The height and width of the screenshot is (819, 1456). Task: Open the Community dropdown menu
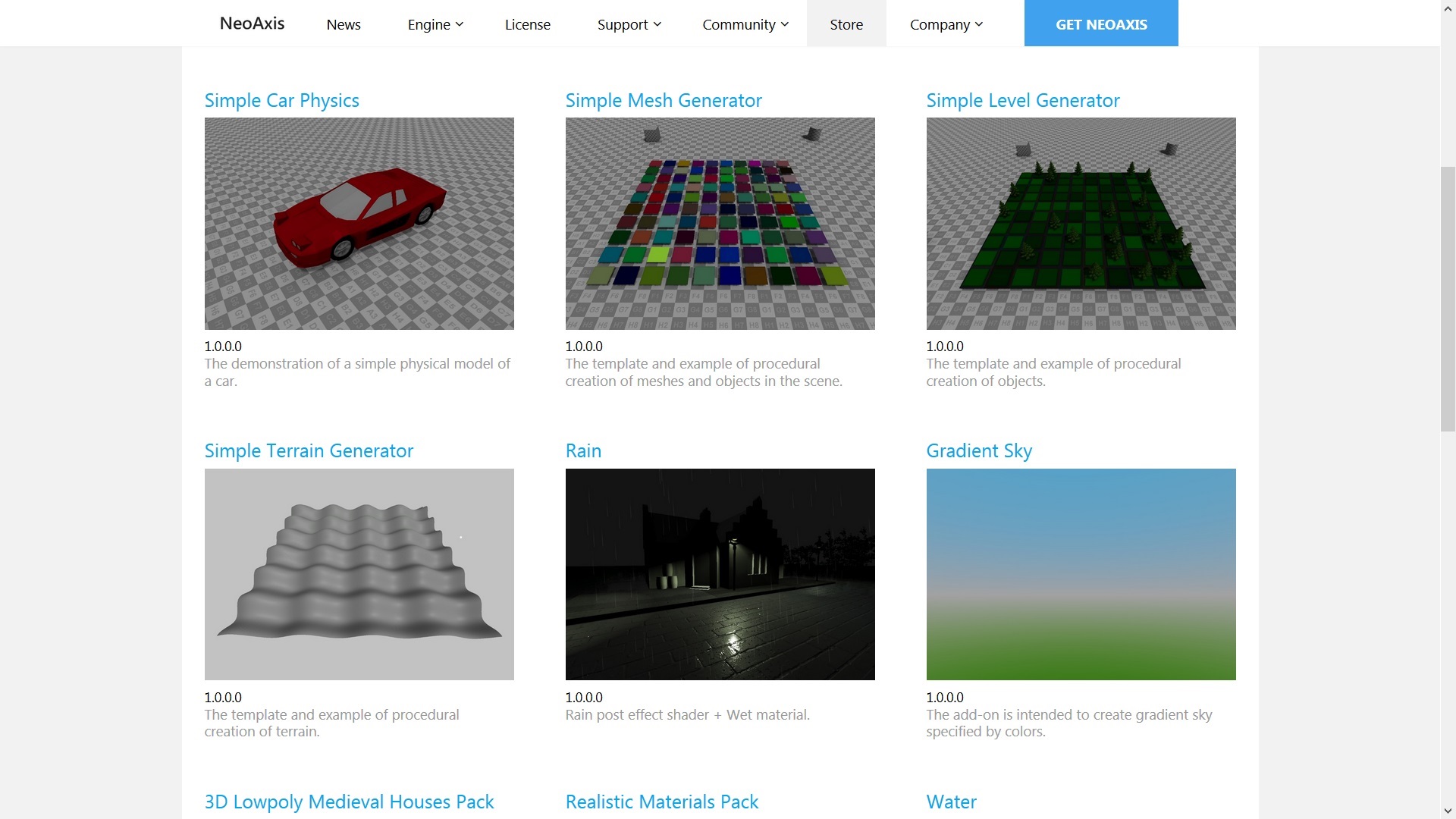click(x=745, y=24)
